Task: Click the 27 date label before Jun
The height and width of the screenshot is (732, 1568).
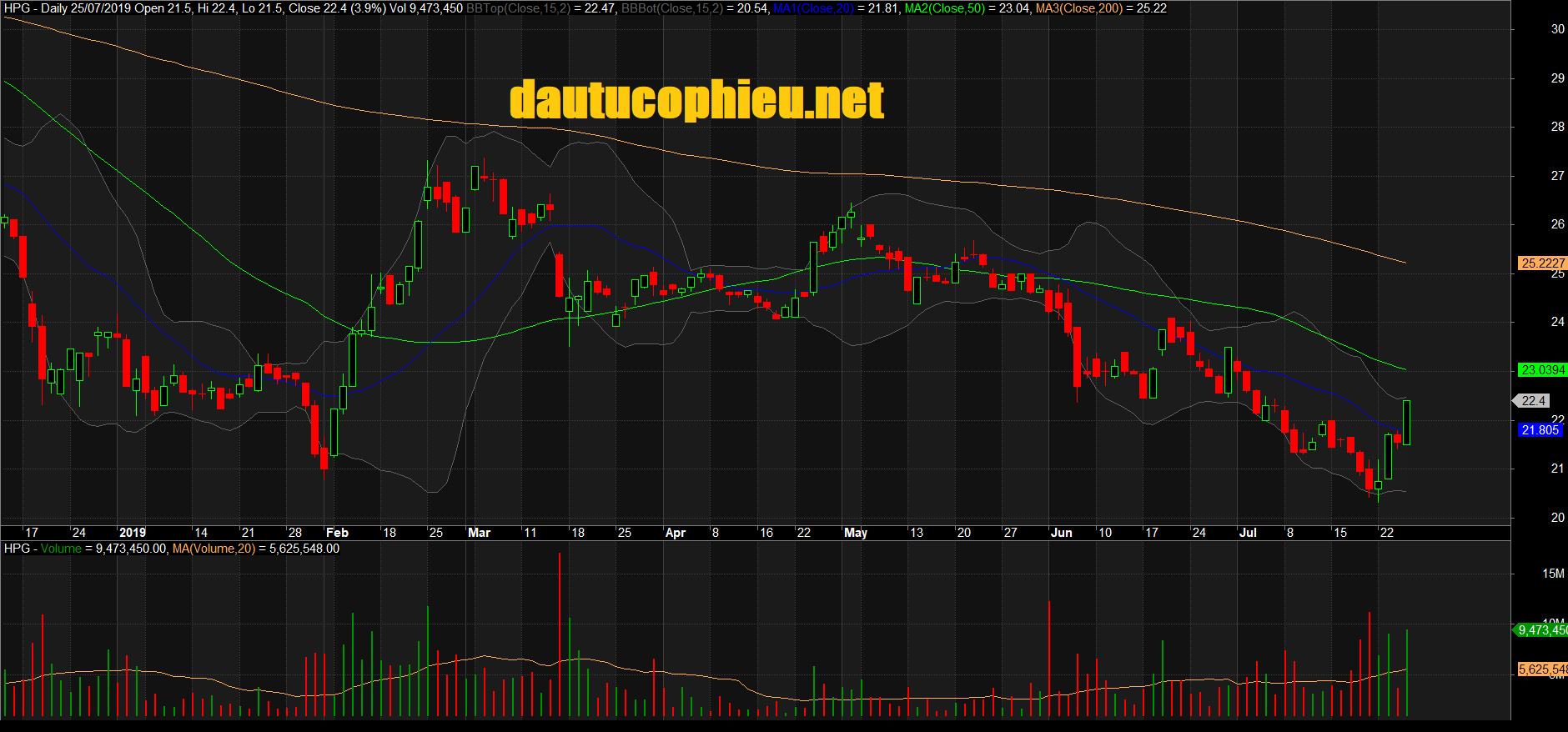Action: tap(1011, 533)
